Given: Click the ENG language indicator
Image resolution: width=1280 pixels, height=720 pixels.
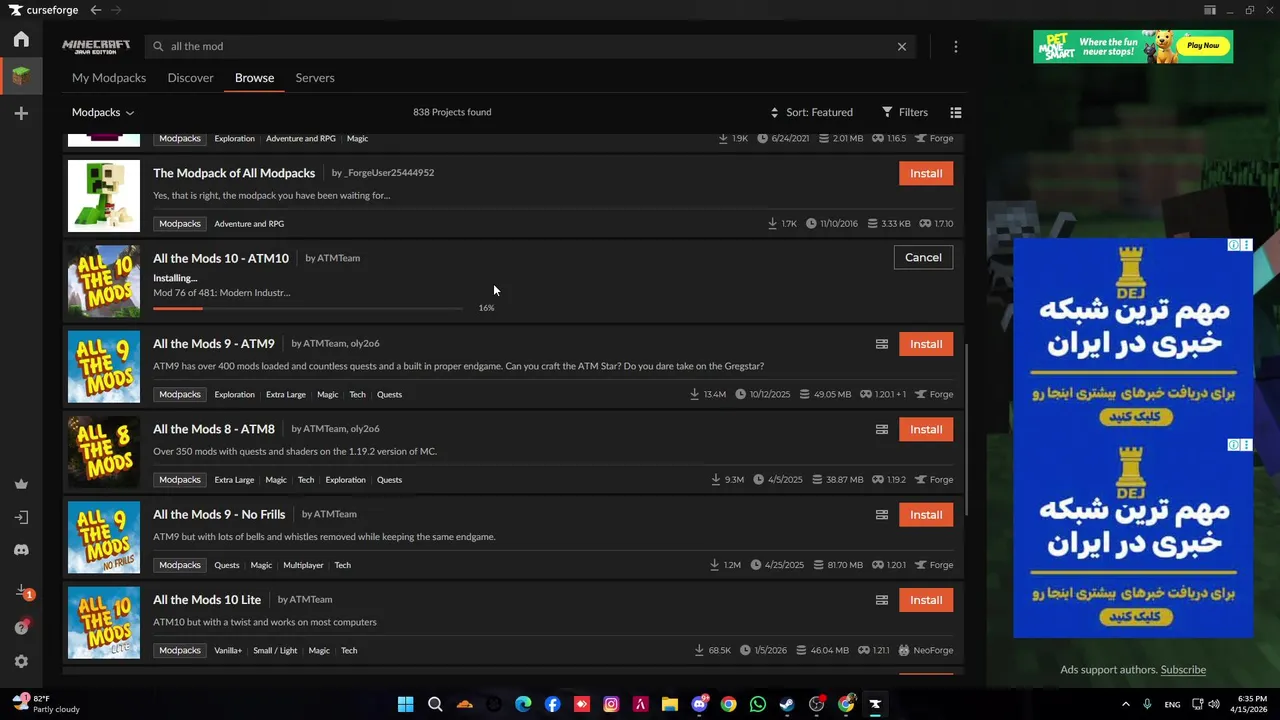Looking at the screenshot, I should coord(1172,704).
